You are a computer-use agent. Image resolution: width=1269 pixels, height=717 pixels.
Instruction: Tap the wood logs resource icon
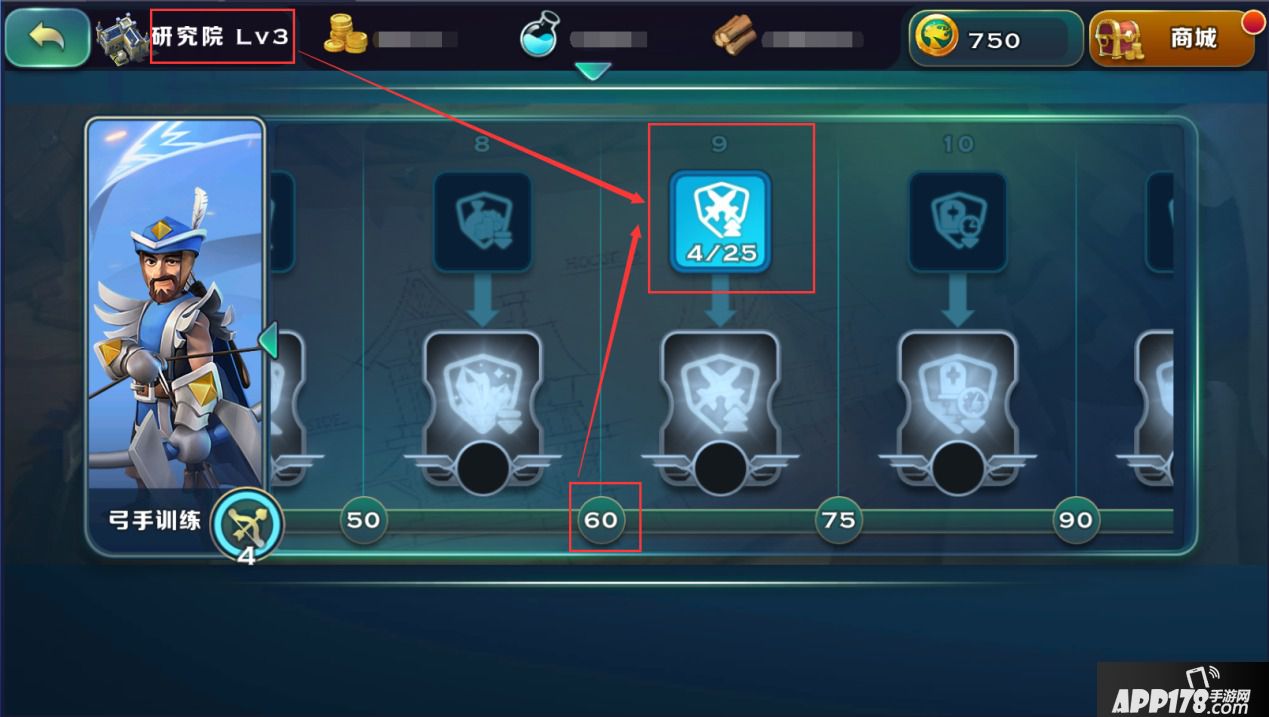pos(734,37)
